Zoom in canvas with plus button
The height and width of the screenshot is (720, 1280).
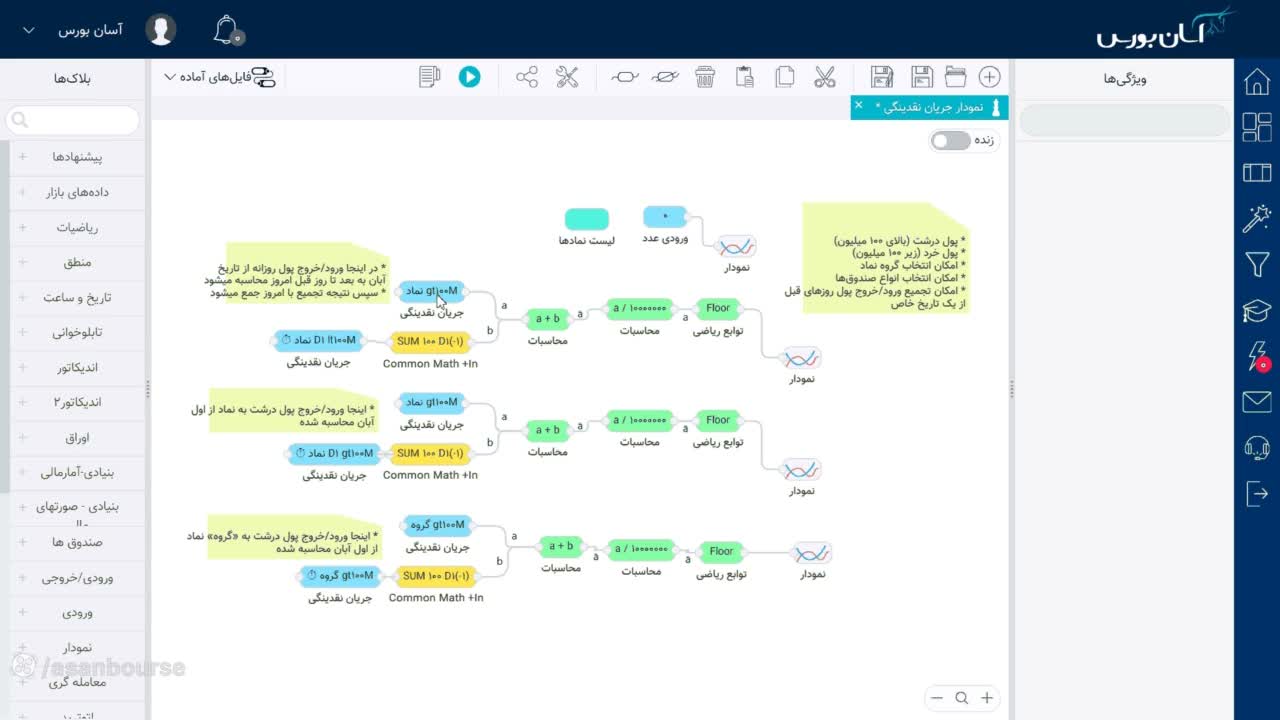pyautogui.click(x=987, y=698)
